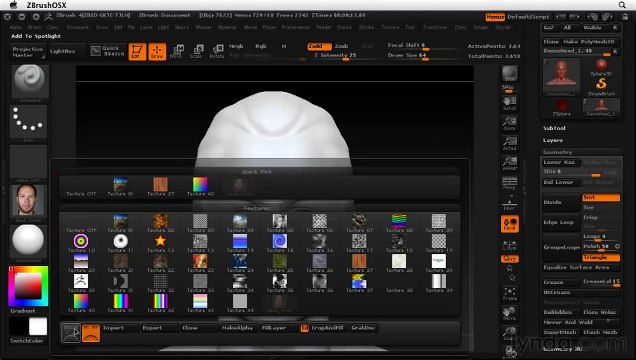Image resolution: width=636 pixels, height=360 pixels.
Task: Activate the Rotate transform button
Action: tap(217, 51)
